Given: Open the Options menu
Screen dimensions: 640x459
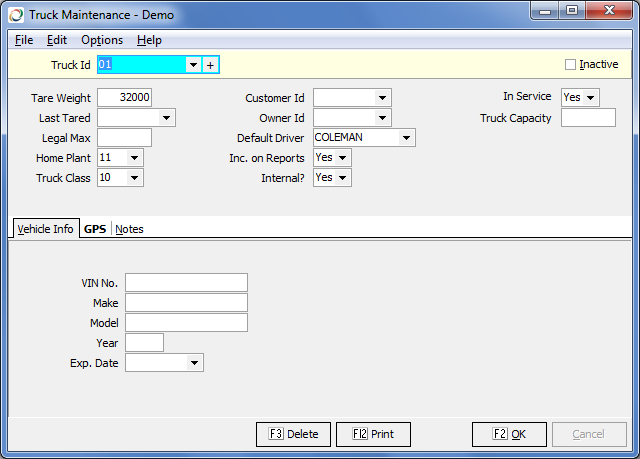Looking at the screenshot, I should 102,40.
